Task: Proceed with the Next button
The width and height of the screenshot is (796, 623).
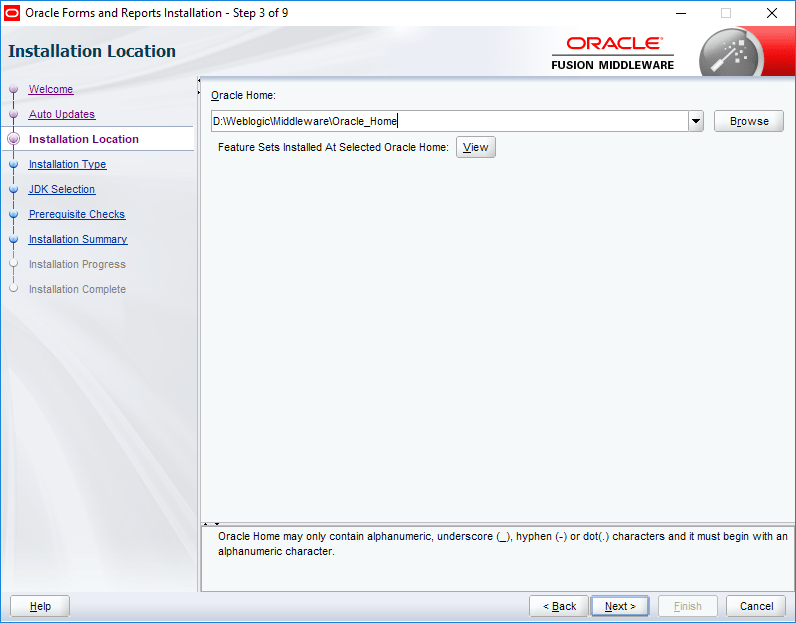Action: point(620,606)
